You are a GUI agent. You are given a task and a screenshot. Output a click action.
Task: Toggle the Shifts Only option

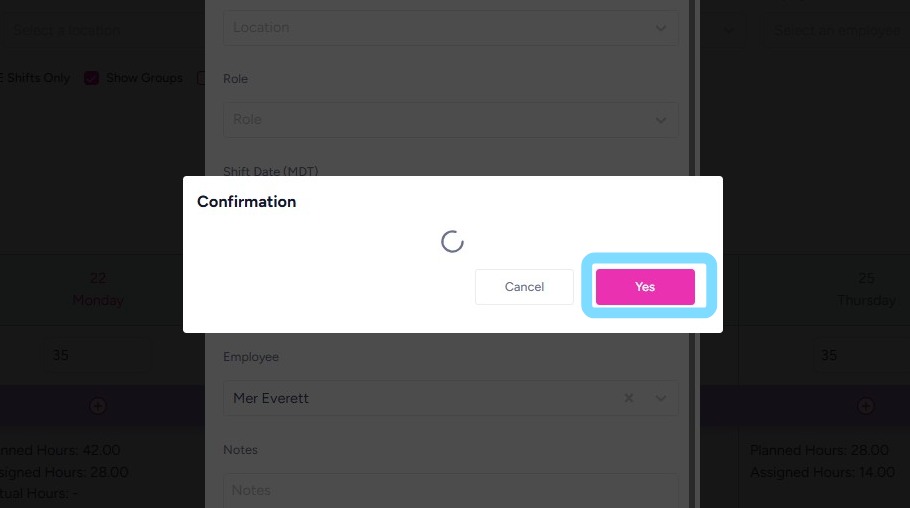[x=35, y=78]
